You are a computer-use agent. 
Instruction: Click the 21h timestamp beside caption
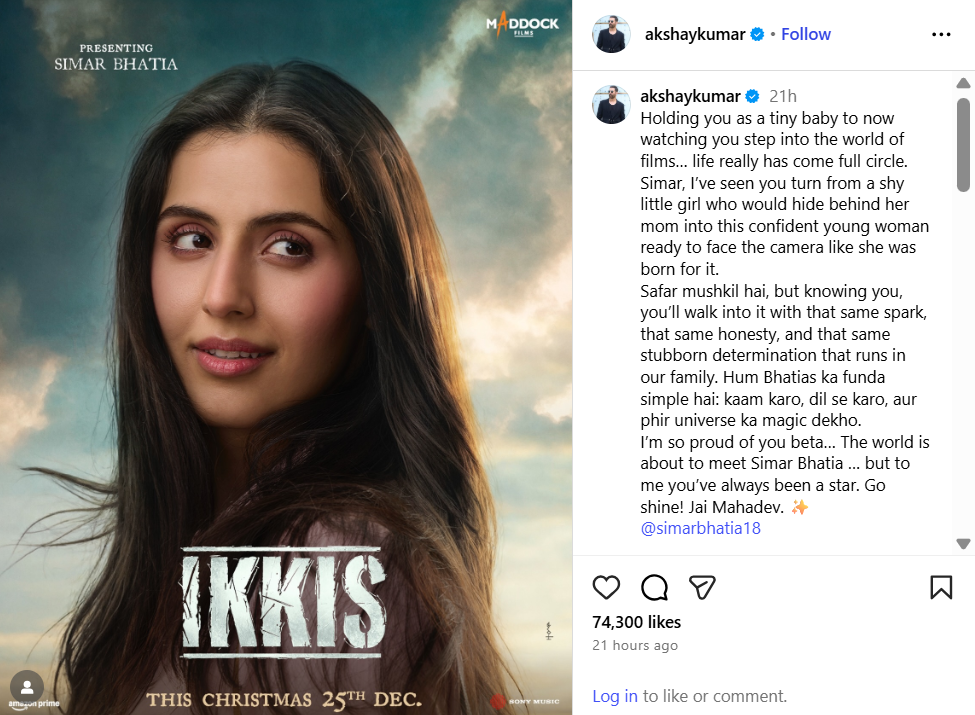click(x=782, y=96)
